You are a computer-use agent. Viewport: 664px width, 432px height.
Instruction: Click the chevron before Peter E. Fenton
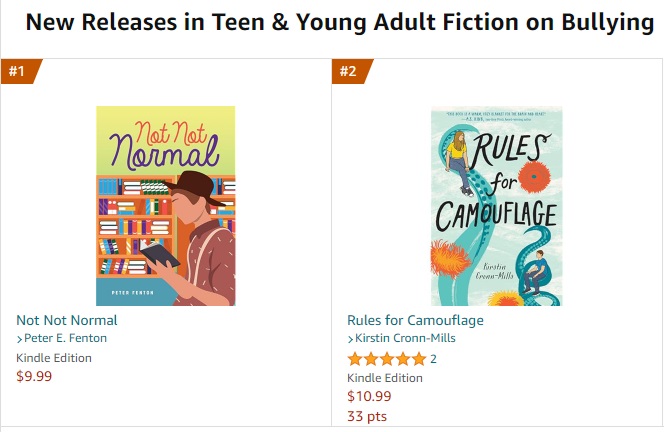point(20,339)
